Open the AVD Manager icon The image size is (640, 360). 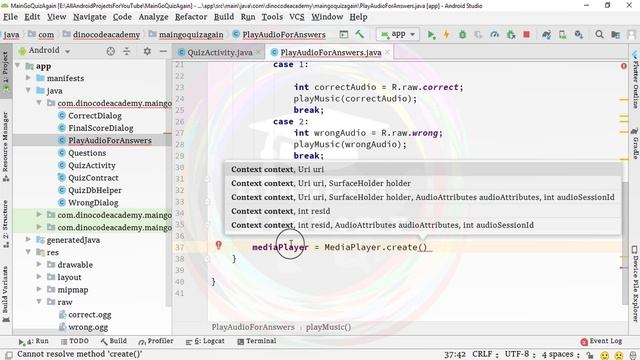562,35
